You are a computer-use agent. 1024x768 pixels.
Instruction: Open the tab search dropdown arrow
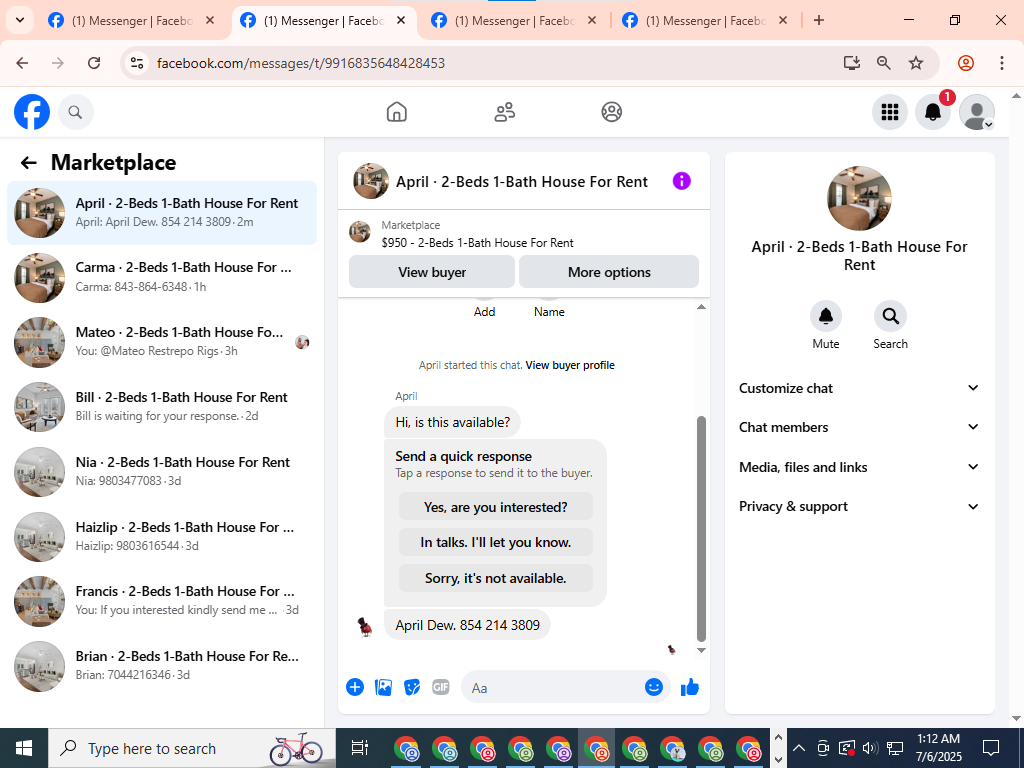click(20, 20)
